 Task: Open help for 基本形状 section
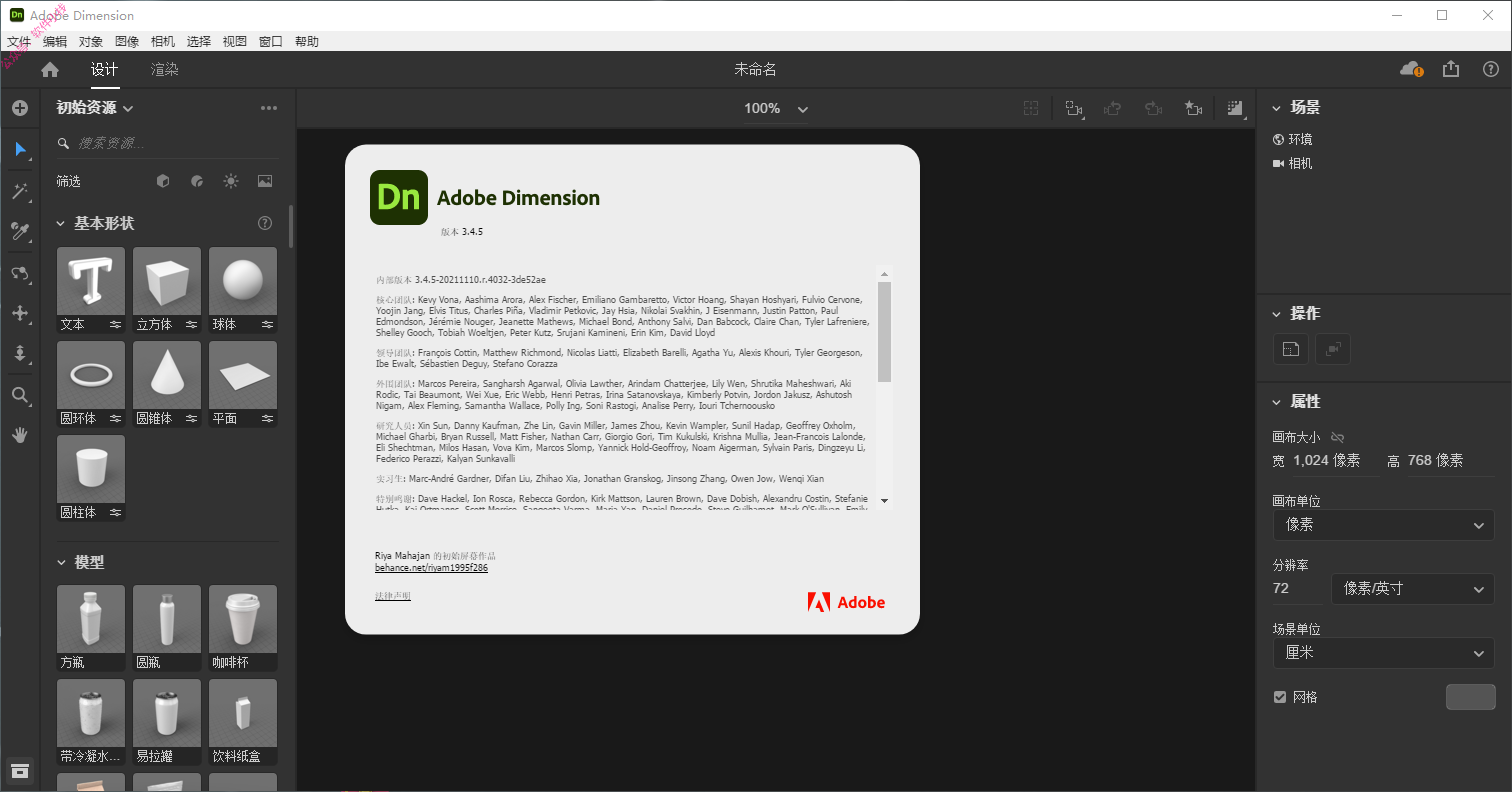265,223
